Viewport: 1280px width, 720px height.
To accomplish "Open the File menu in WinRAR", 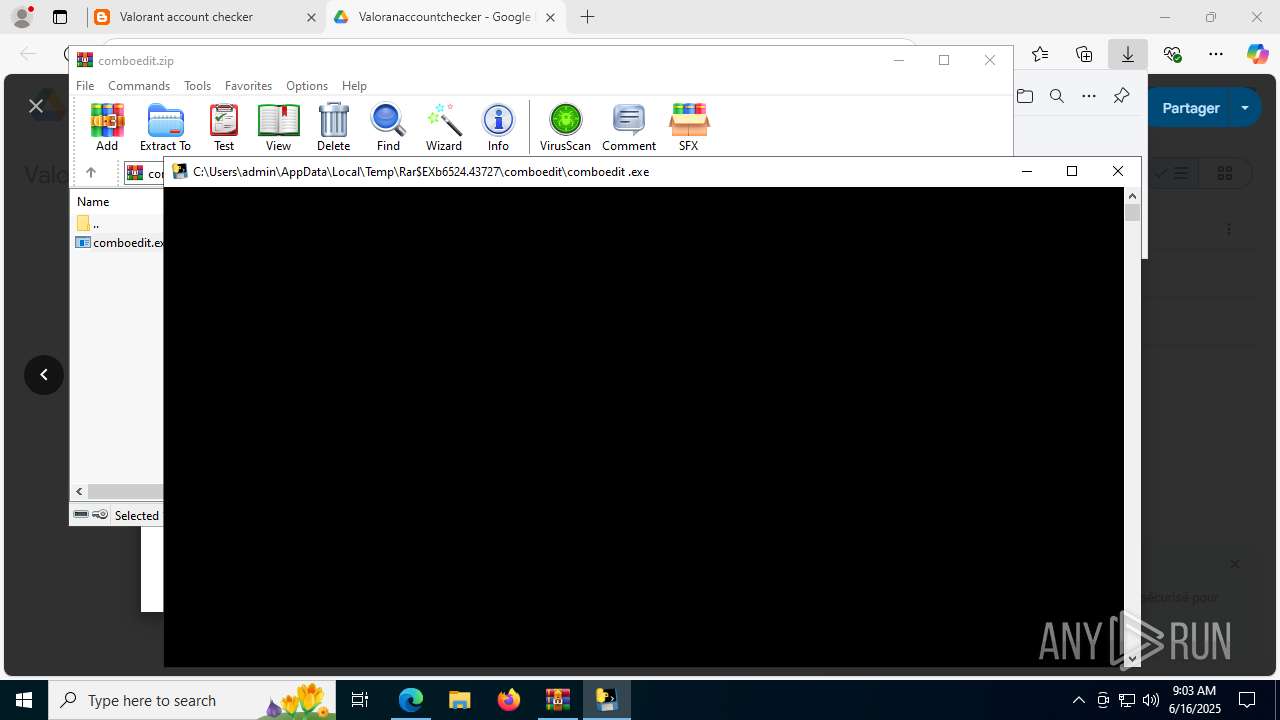I will 85,86.
